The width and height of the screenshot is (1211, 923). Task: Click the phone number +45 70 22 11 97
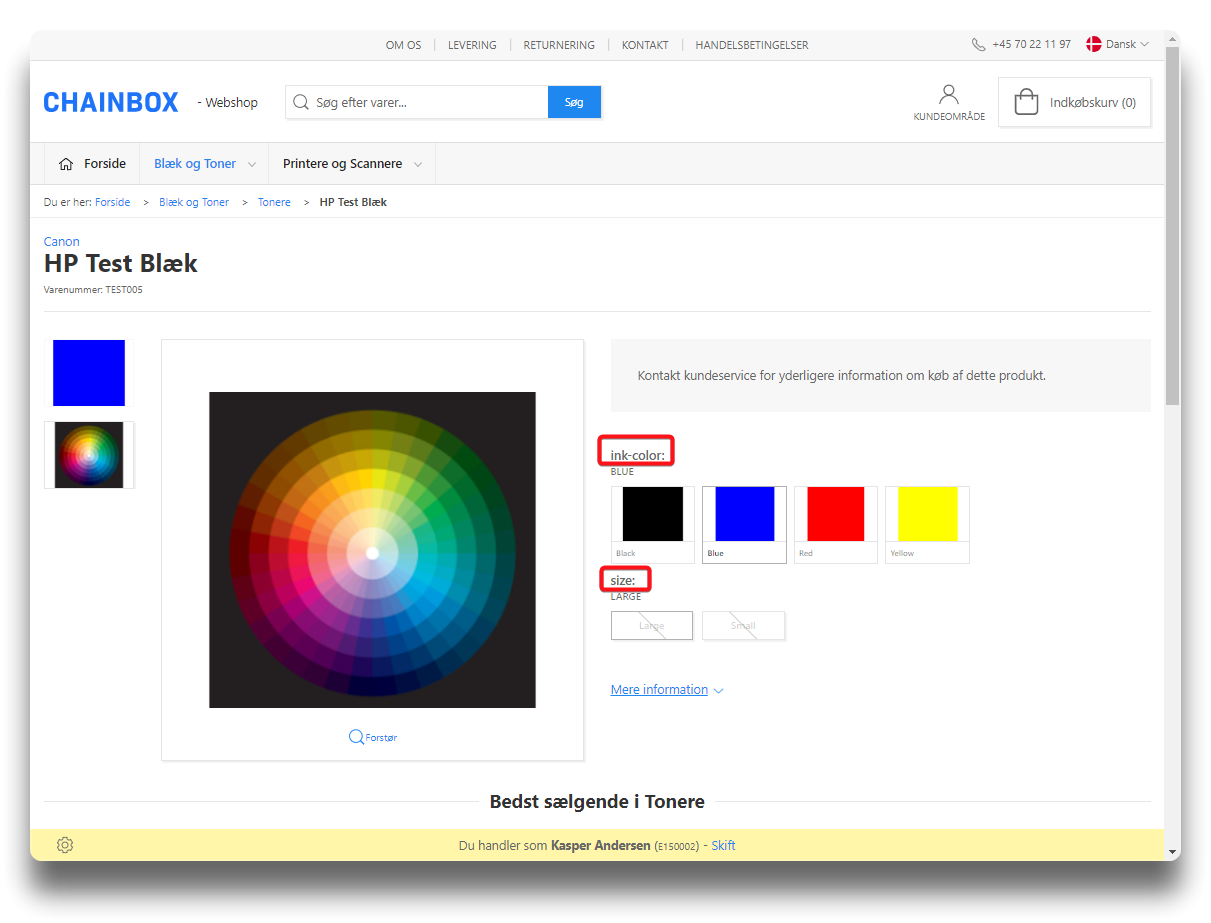[x=1030, y=45]
